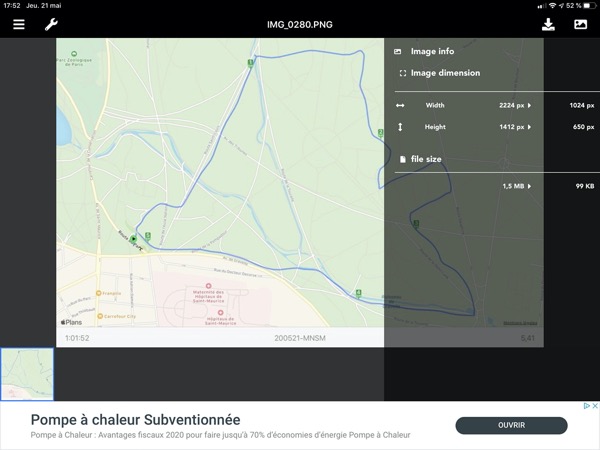600x450 pixels.
Task: Select the map thumbnail in the filmstrip
Action: [27, 374]
